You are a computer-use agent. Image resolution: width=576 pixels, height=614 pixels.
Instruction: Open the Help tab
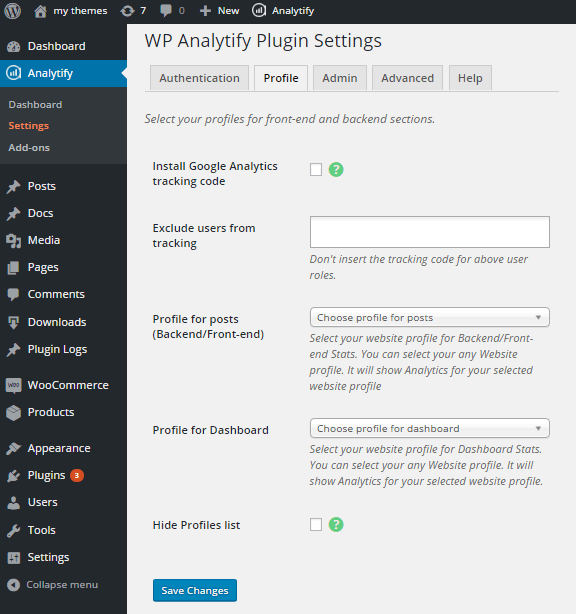click(x=470, y=78)
